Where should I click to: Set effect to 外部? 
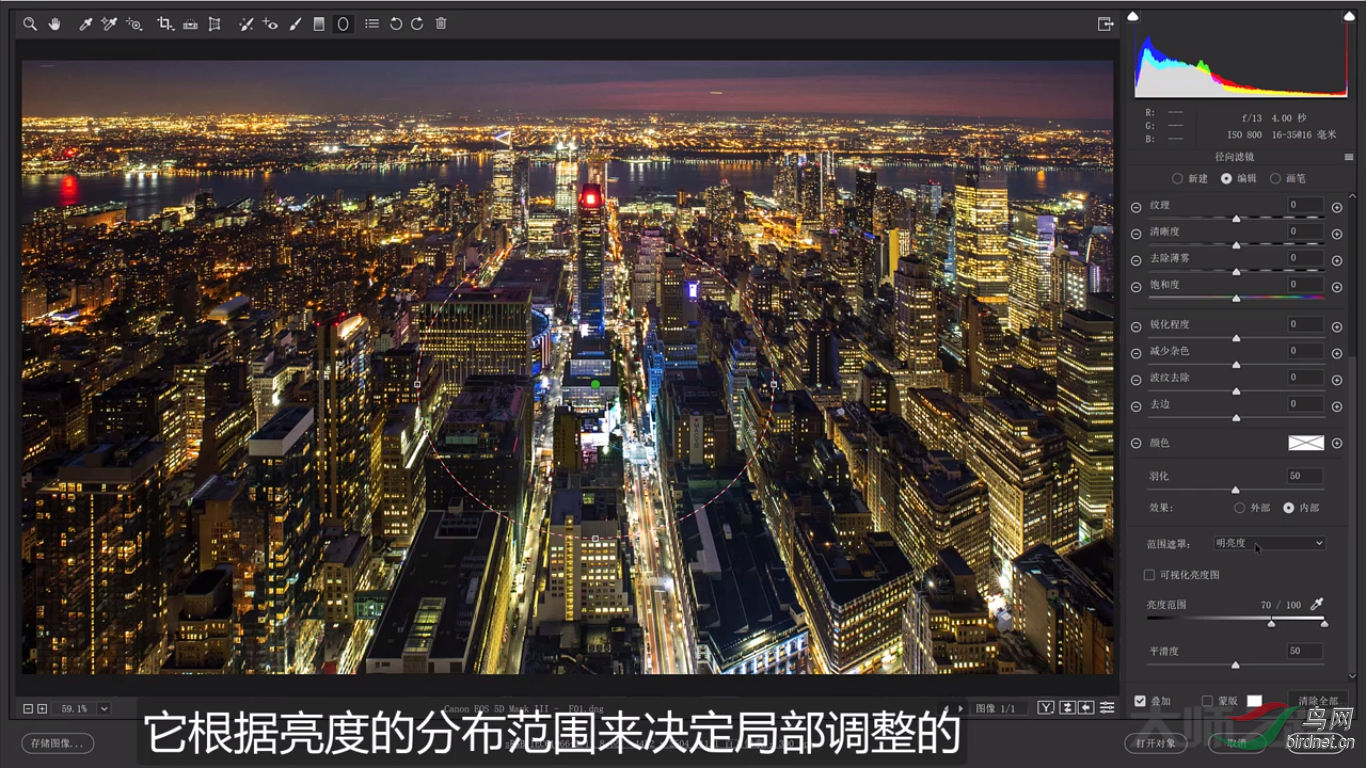click(x=1240, y=508)
